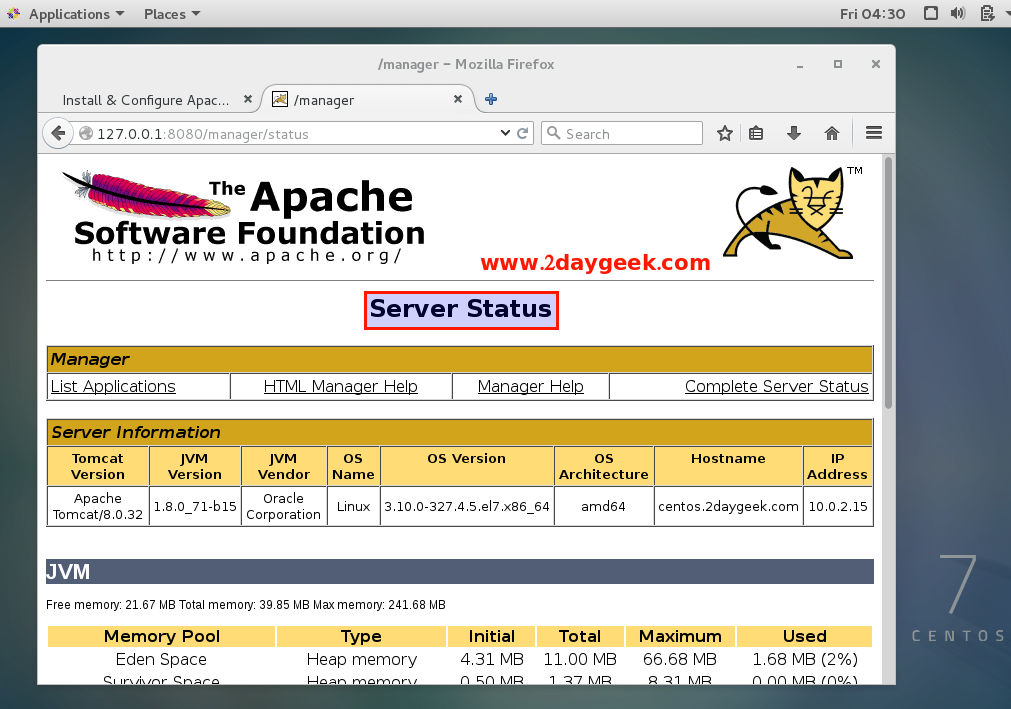This screenshot has width=1011, height=709.
Task: Click the Applications menu logo icon
Action: (14, 14)
